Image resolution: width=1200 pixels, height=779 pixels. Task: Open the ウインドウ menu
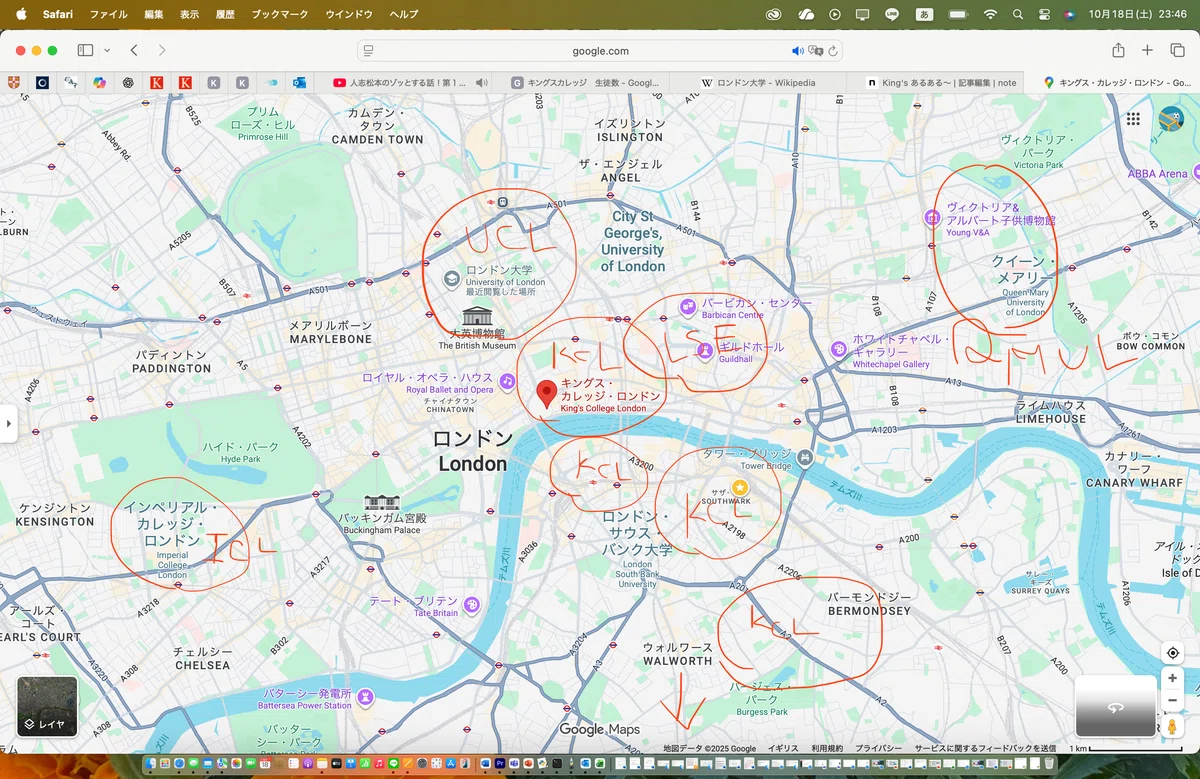pyautogui.click(x=349, y=14)
